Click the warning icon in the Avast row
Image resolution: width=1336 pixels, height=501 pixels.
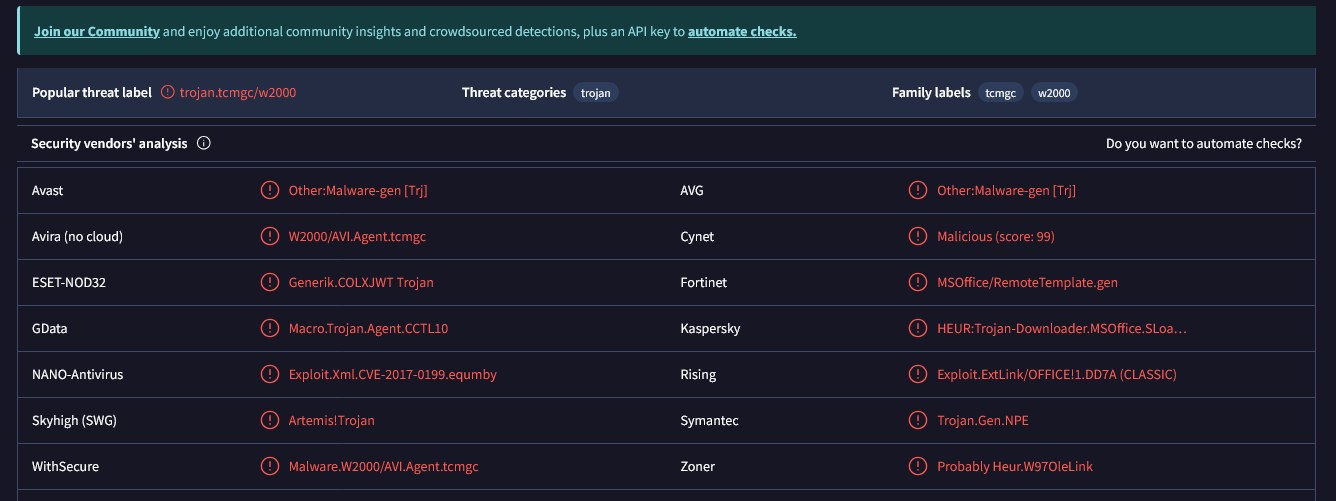click(x=270, y=190)
